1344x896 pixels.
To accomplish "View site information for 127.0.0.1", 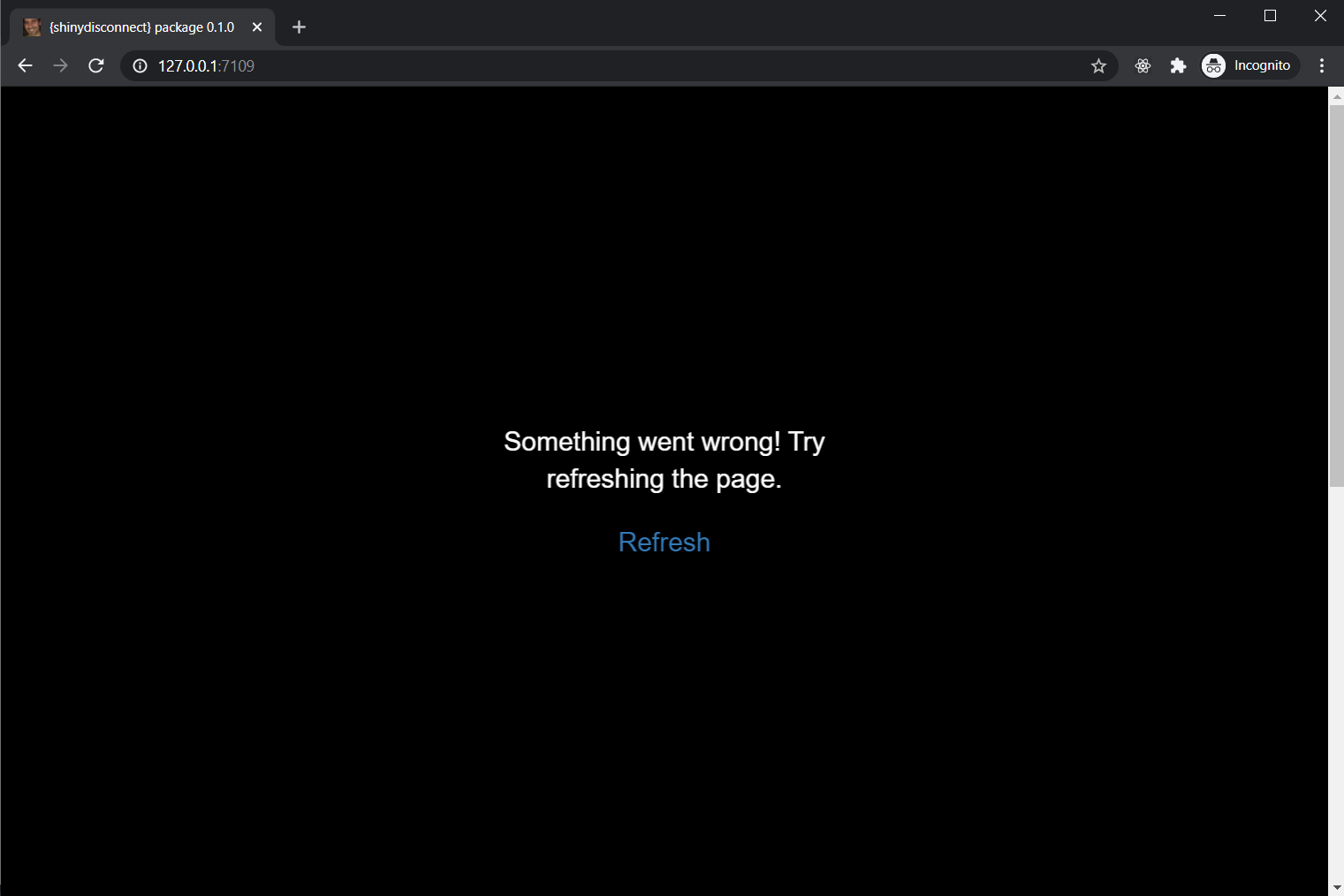I will (140, 65).
